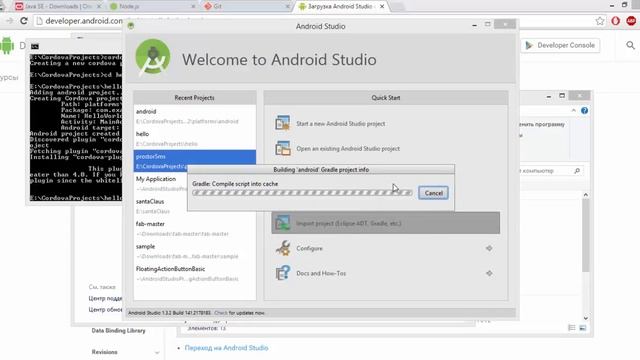Click the Adblock extension icon
640x360 pixels.
[631, 21]
